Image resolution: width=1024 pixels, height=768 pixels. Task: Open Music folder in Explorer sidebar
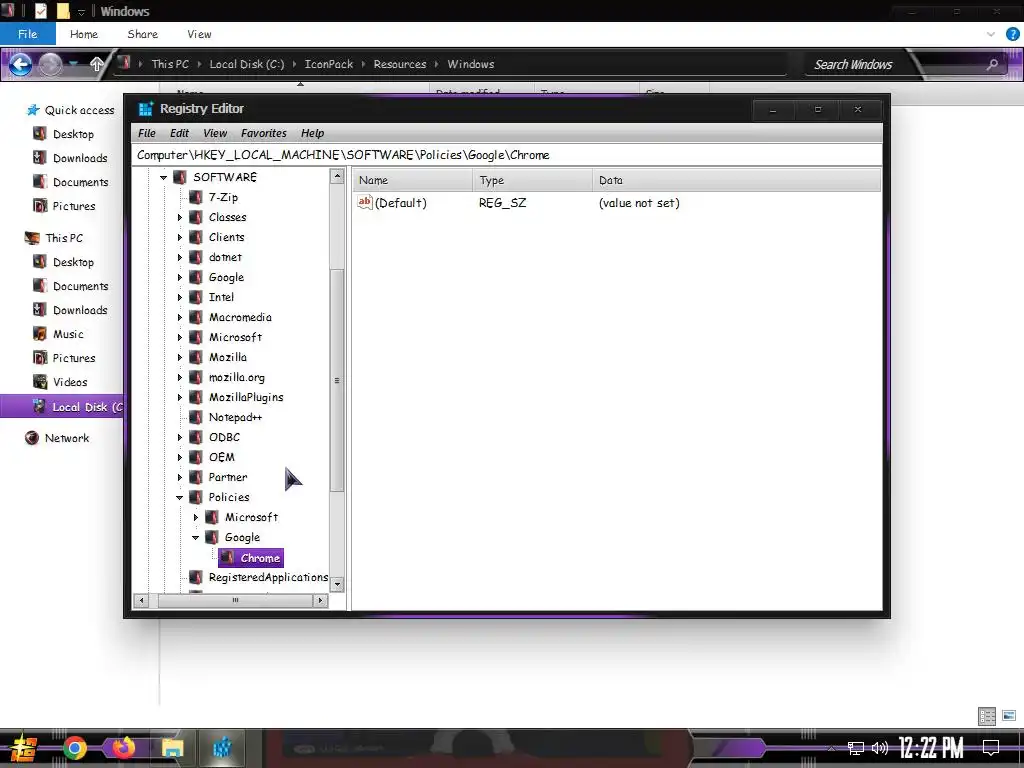pyautogui.click(x=68, y=334)
